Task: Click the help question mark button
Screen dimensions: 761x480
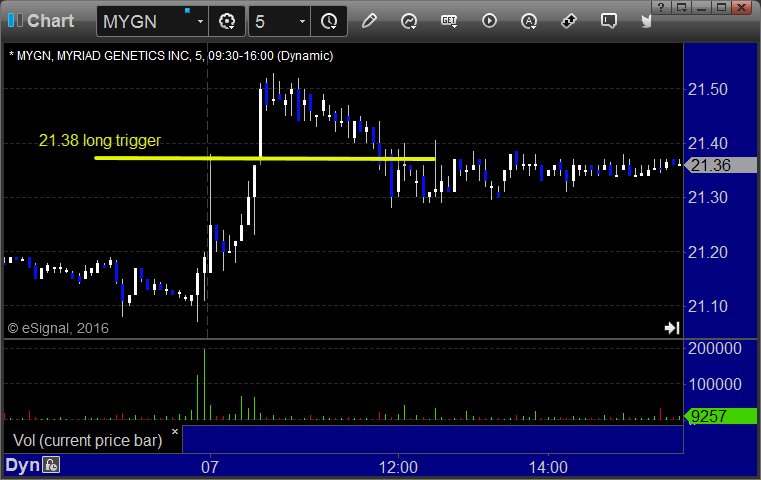Action: click(661, 7)
